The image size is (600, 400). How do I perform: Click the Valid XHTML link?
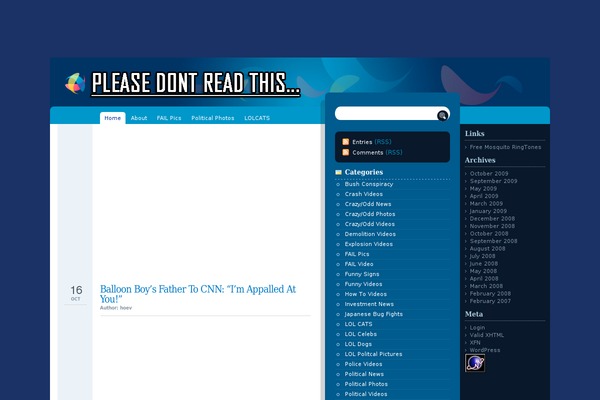[x=487, y=335]
